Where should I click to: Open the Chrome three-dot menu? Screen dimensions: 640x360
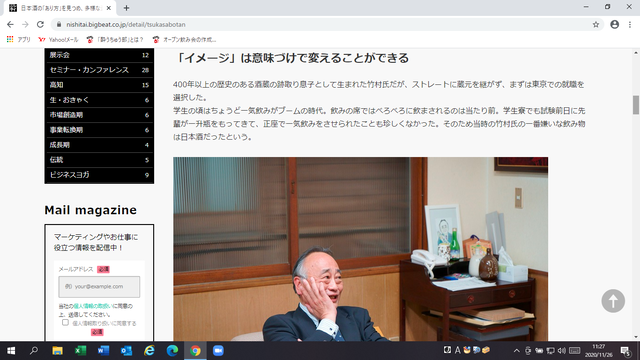630,24
